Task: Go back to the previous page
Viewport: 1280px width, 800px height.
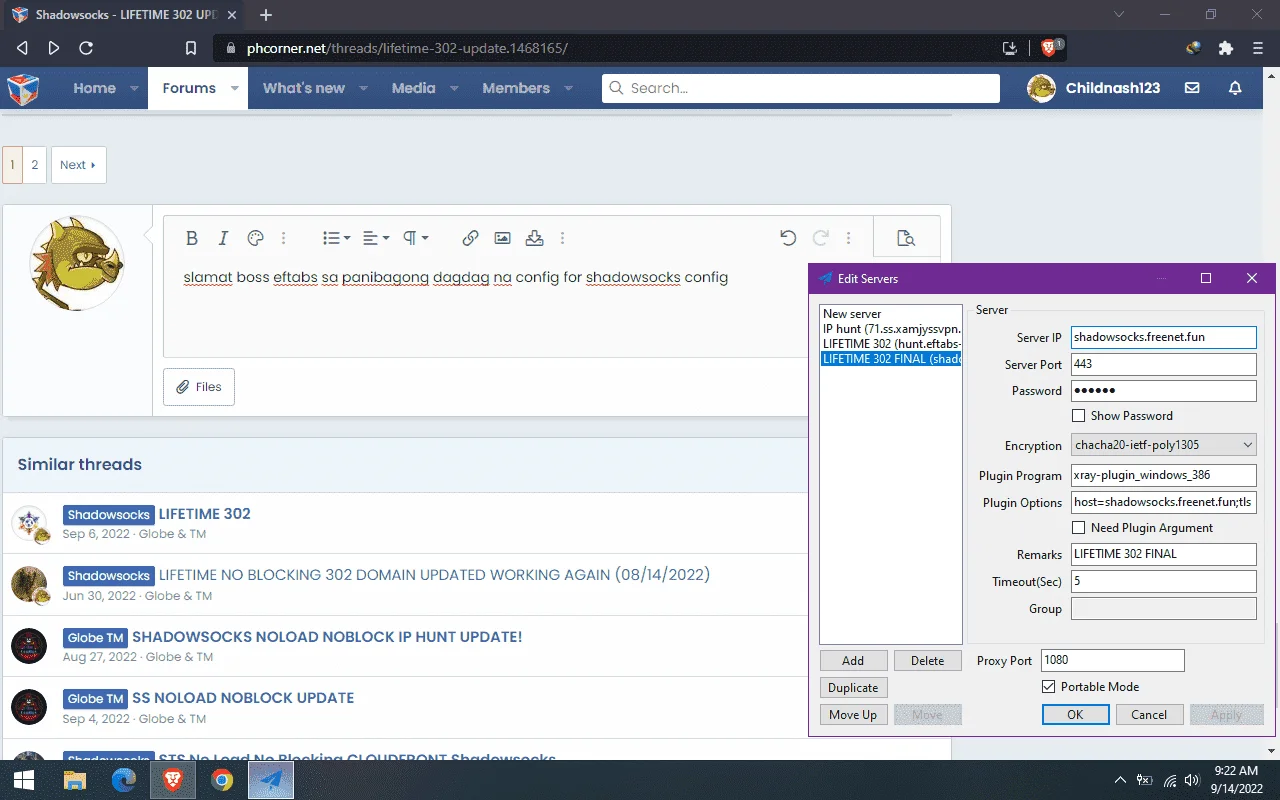Action: pos(22,48)
